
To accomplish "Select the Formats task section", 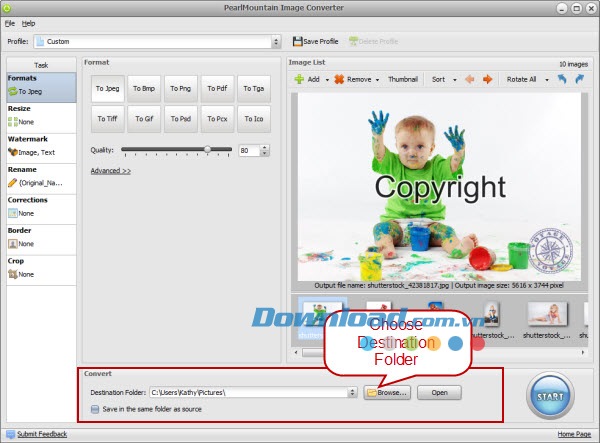I will pos(41,88).
